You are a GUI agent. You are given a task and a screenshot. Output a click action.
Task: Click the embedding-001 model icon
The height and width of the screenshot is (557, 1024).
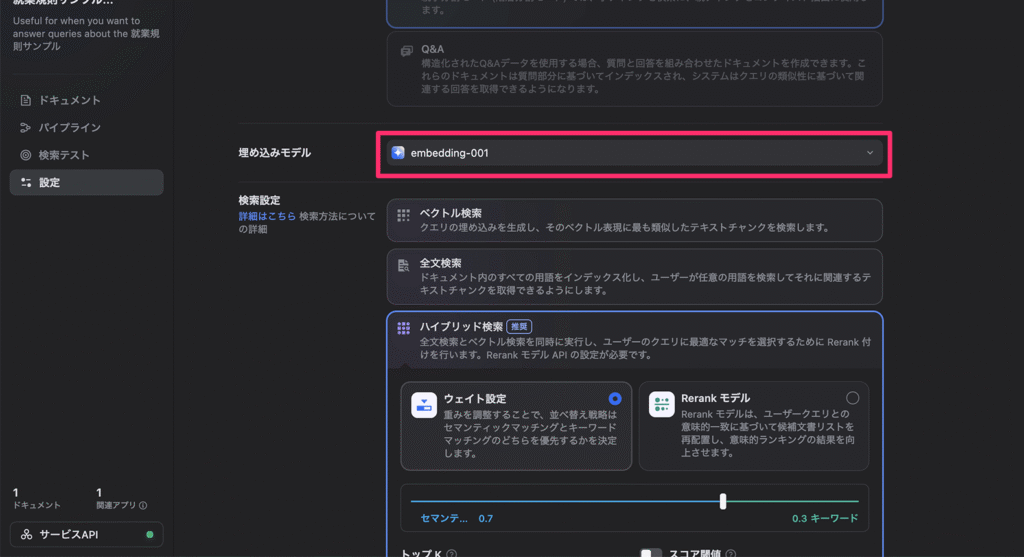[398, 153]
